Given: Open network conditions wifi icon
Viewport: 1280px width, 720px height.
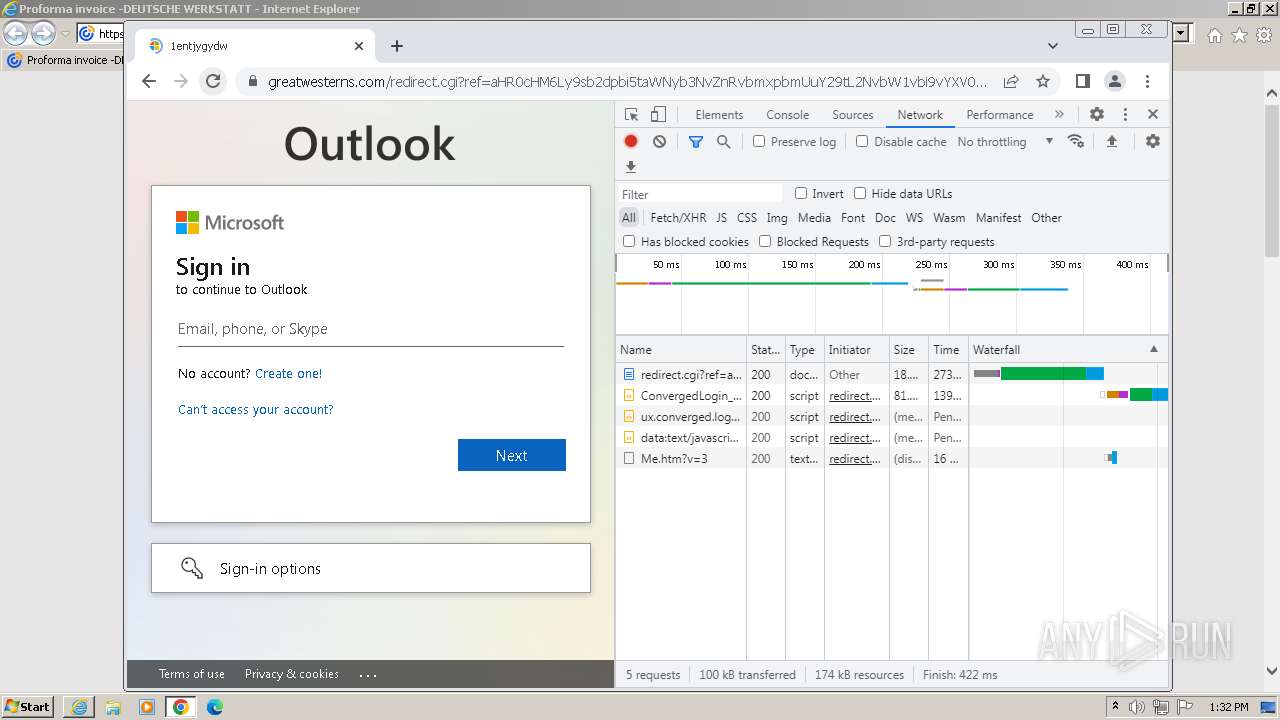Looking at the screenshot, I should 1076,141.
